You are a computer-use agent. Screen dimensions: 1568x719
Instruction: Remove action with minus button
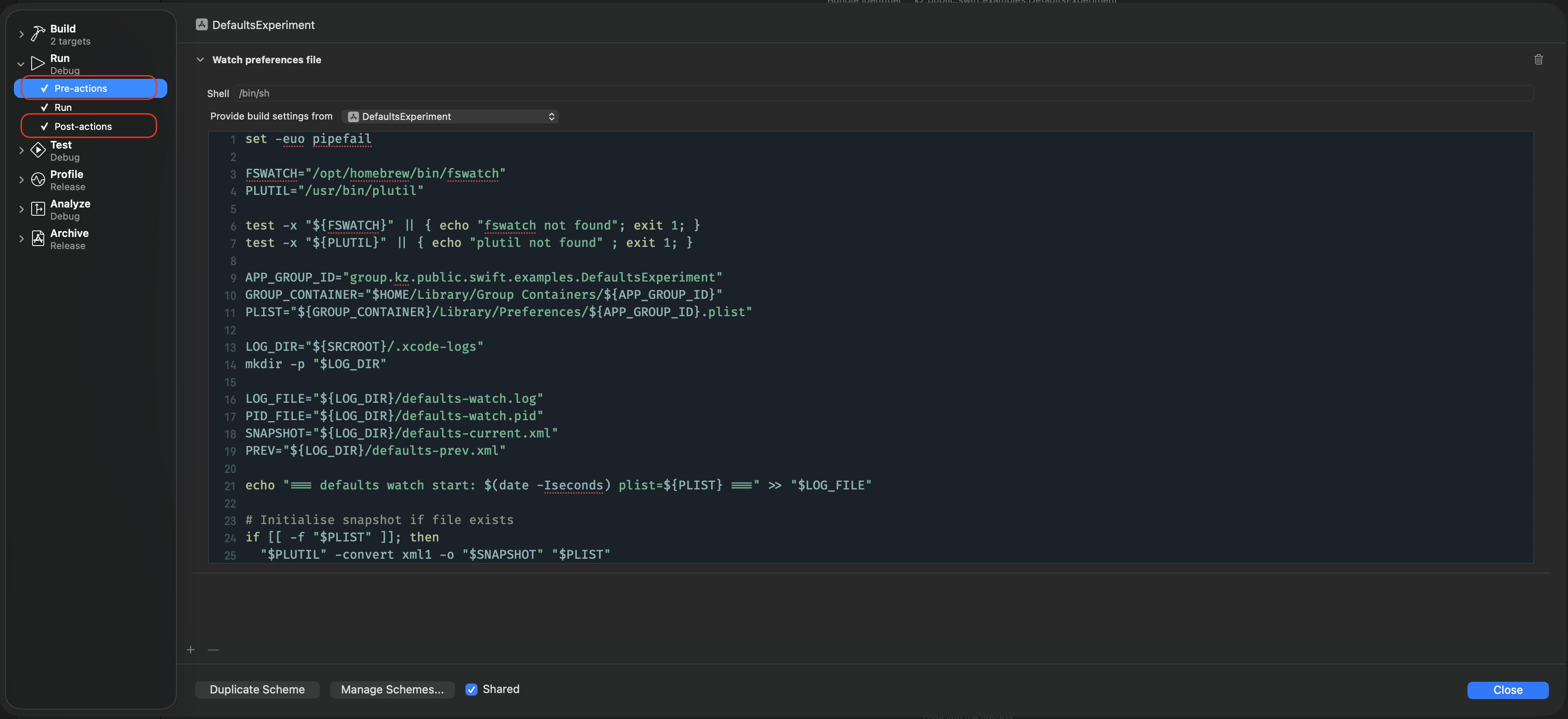coord(213,650)
